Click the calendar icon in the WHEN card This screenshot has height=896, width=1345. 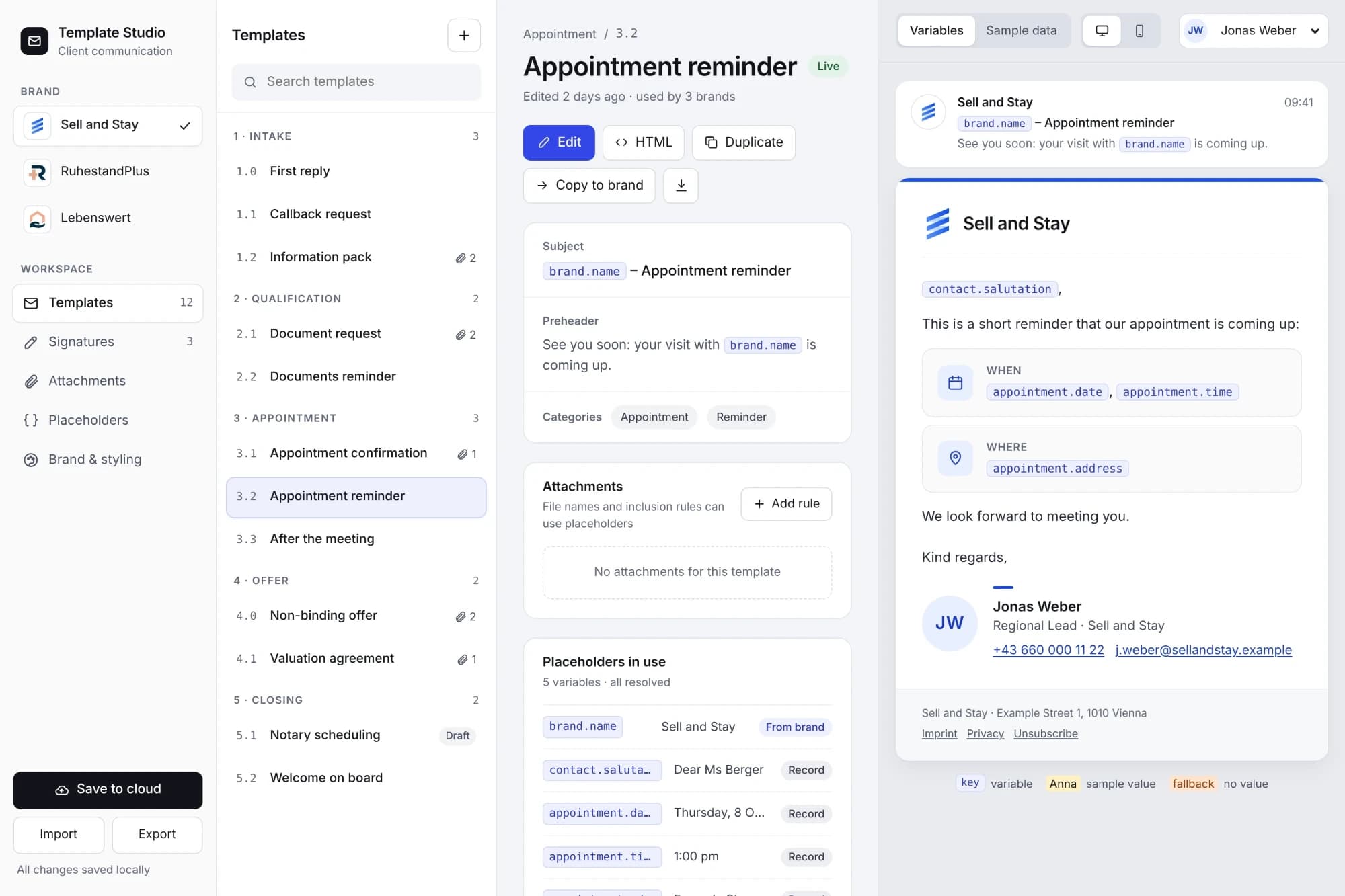point(955,383)
